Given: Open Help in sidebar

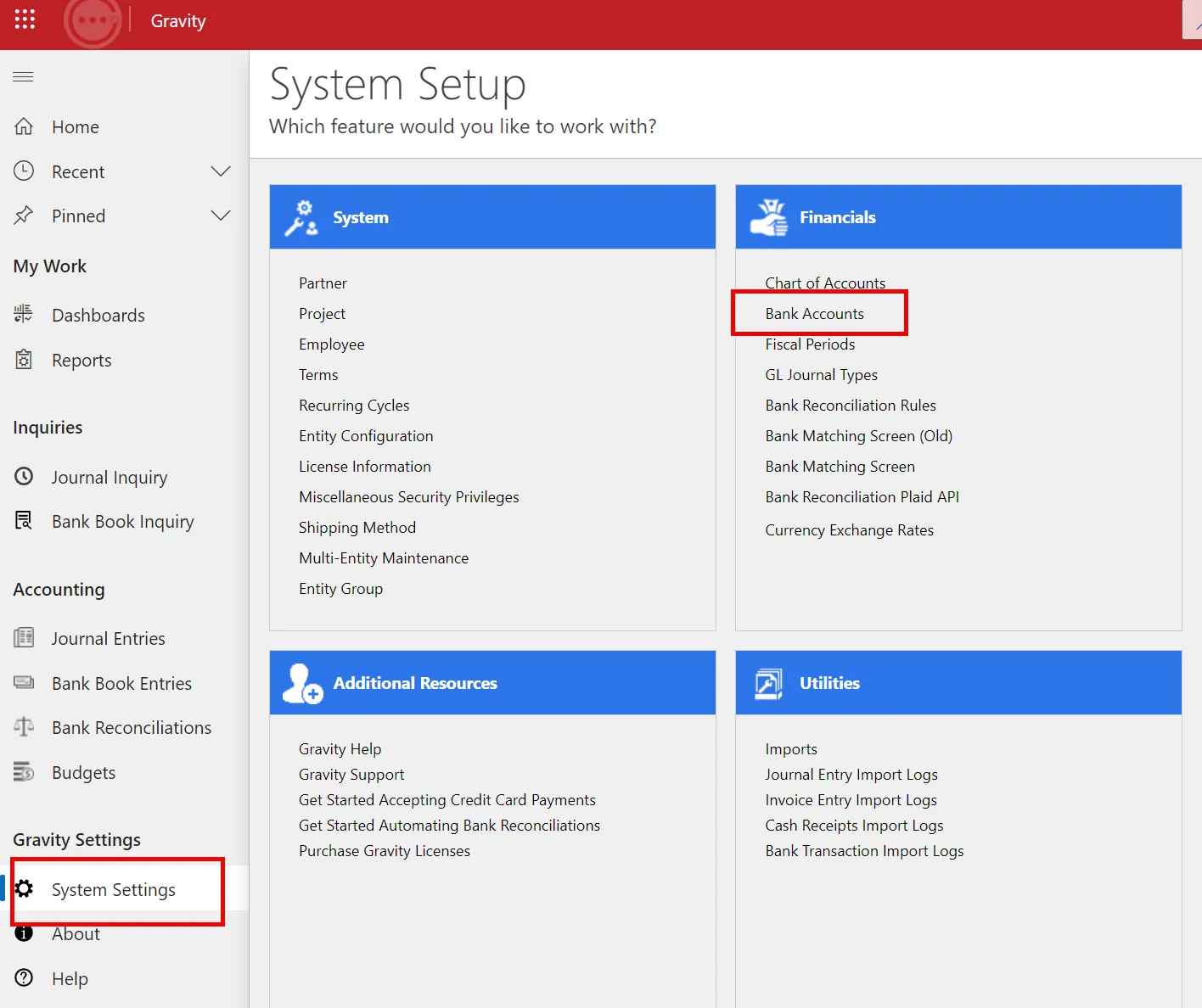Looking at the screenshot, I should tap(70, 979).
